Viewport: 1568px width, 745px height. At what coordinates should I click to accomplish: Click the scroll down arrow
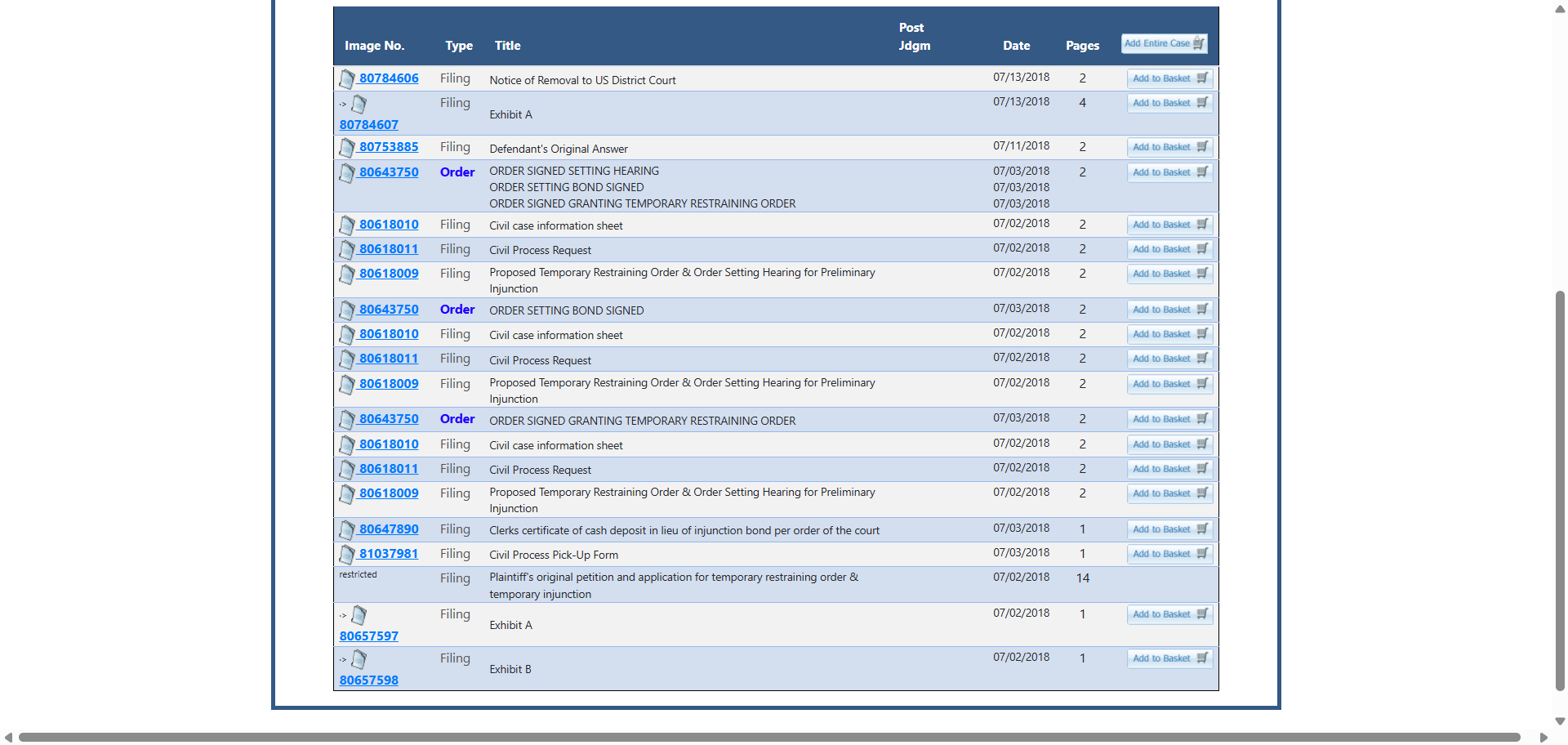click(x=1560, y=721)
